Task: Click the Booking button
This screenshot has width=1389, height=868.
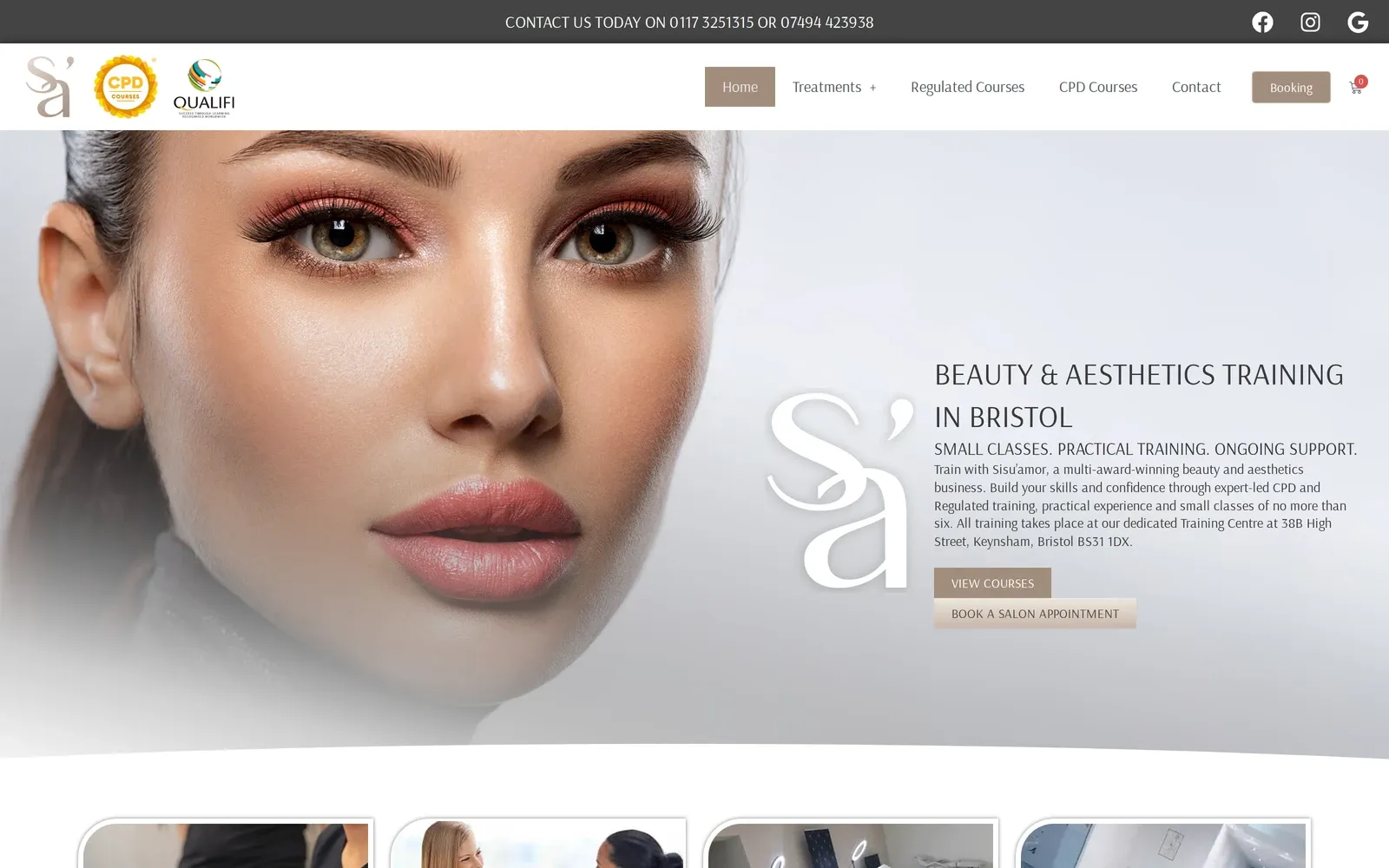Action: click(1291, 87)
